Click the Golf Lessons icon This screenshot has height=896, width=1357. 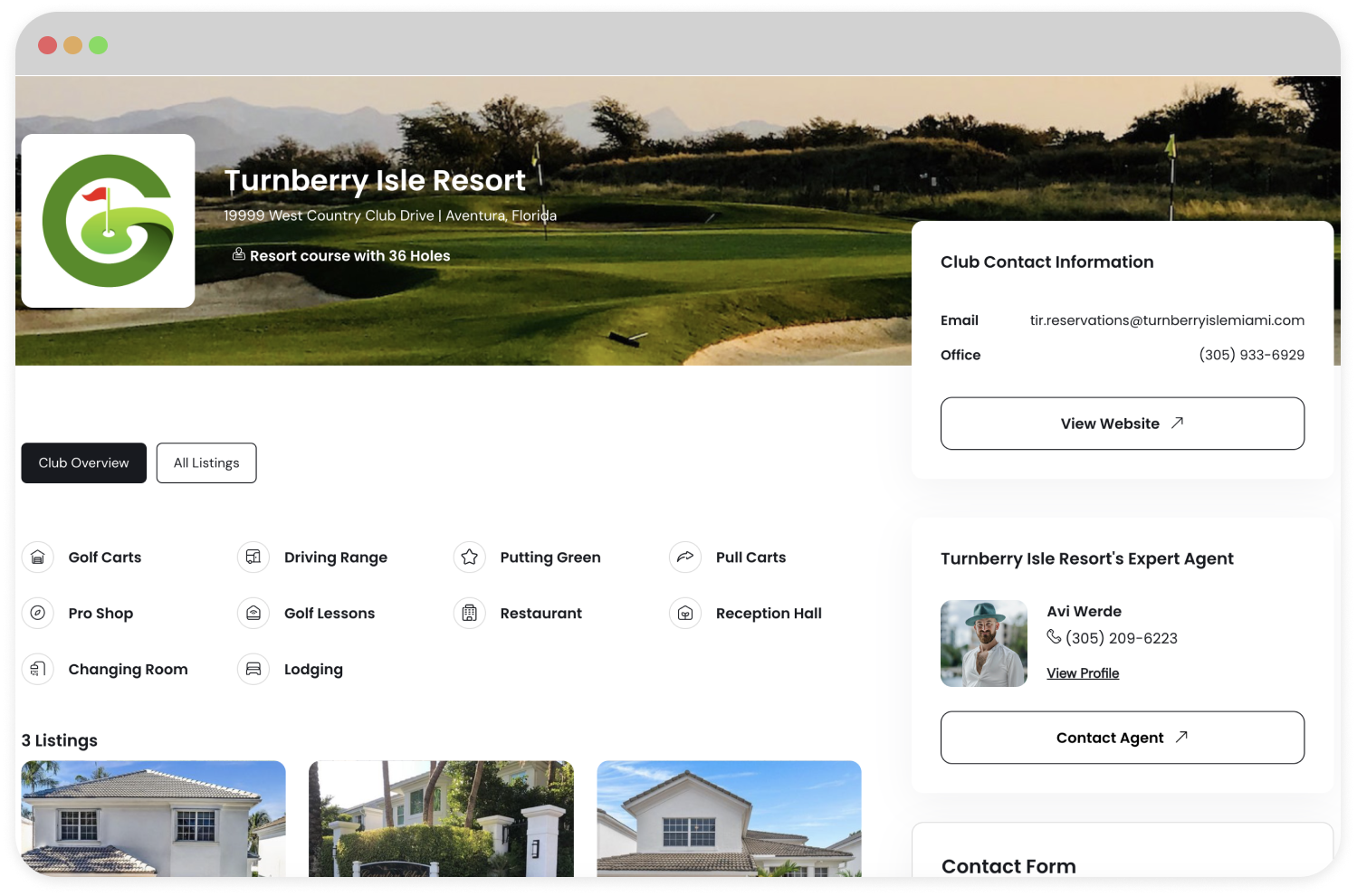tap(253, 614)
